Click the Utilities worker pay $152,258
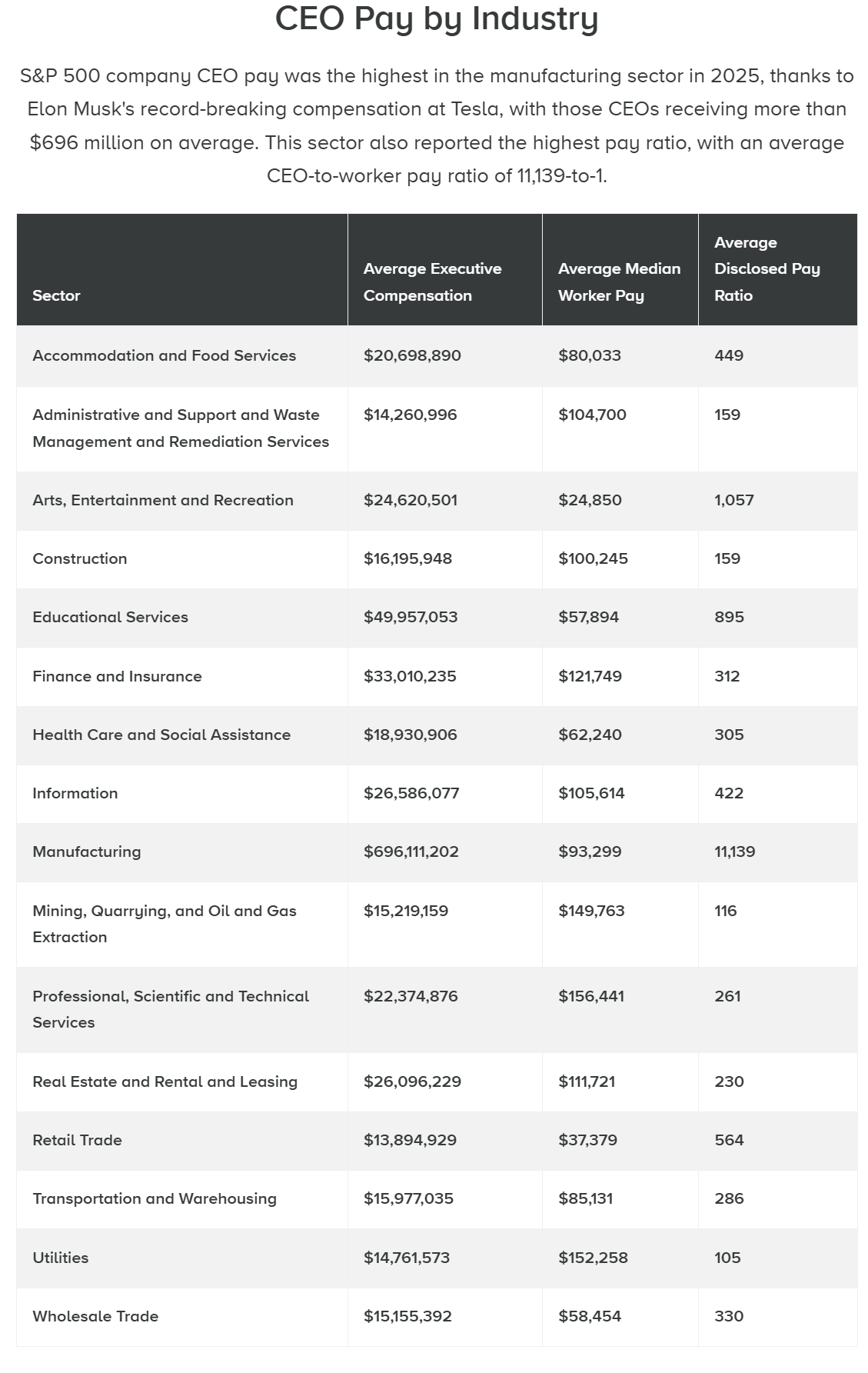Image resolution: width=868 pixels, height=1373 pixels. 593,1258
